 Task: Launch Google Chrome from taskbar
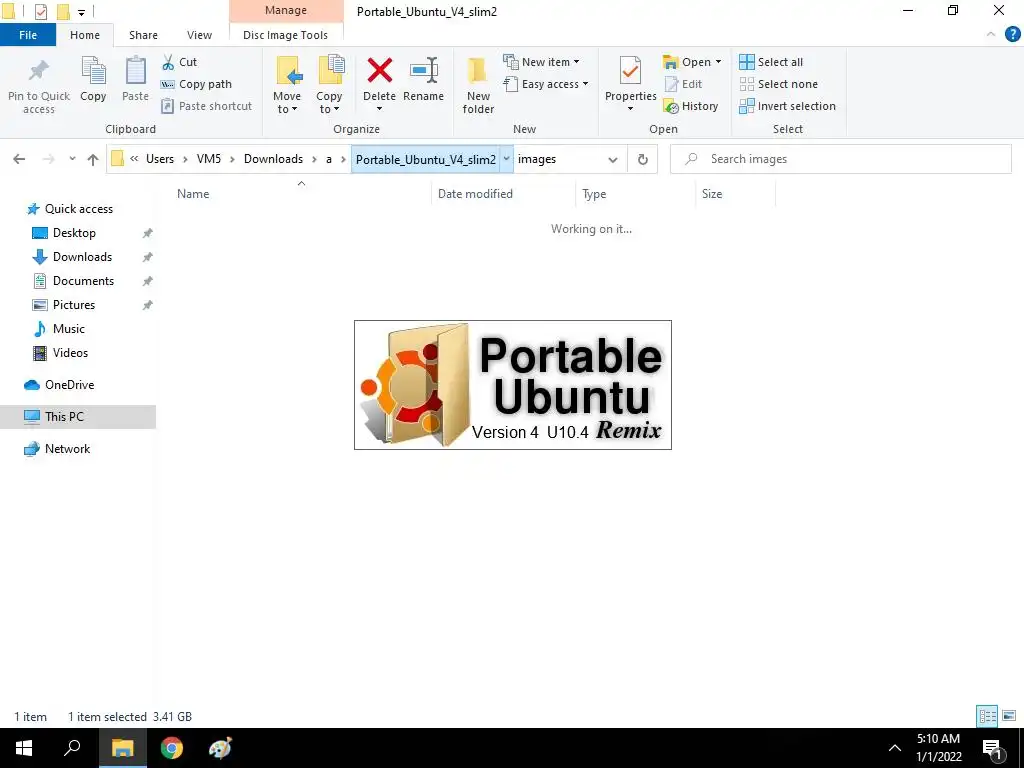172,748
